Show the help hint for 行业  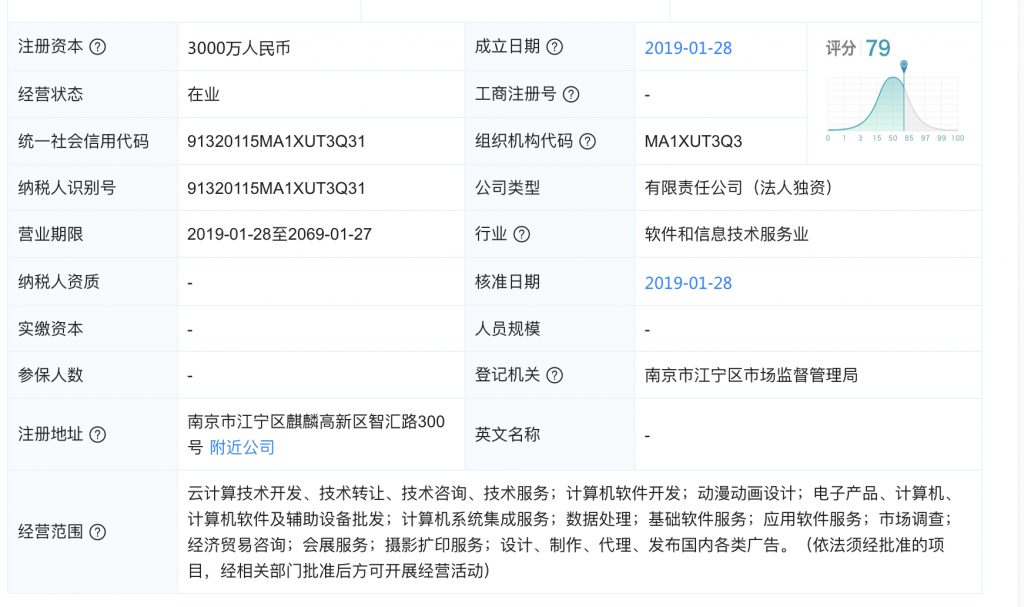click(x=521, y=235)
